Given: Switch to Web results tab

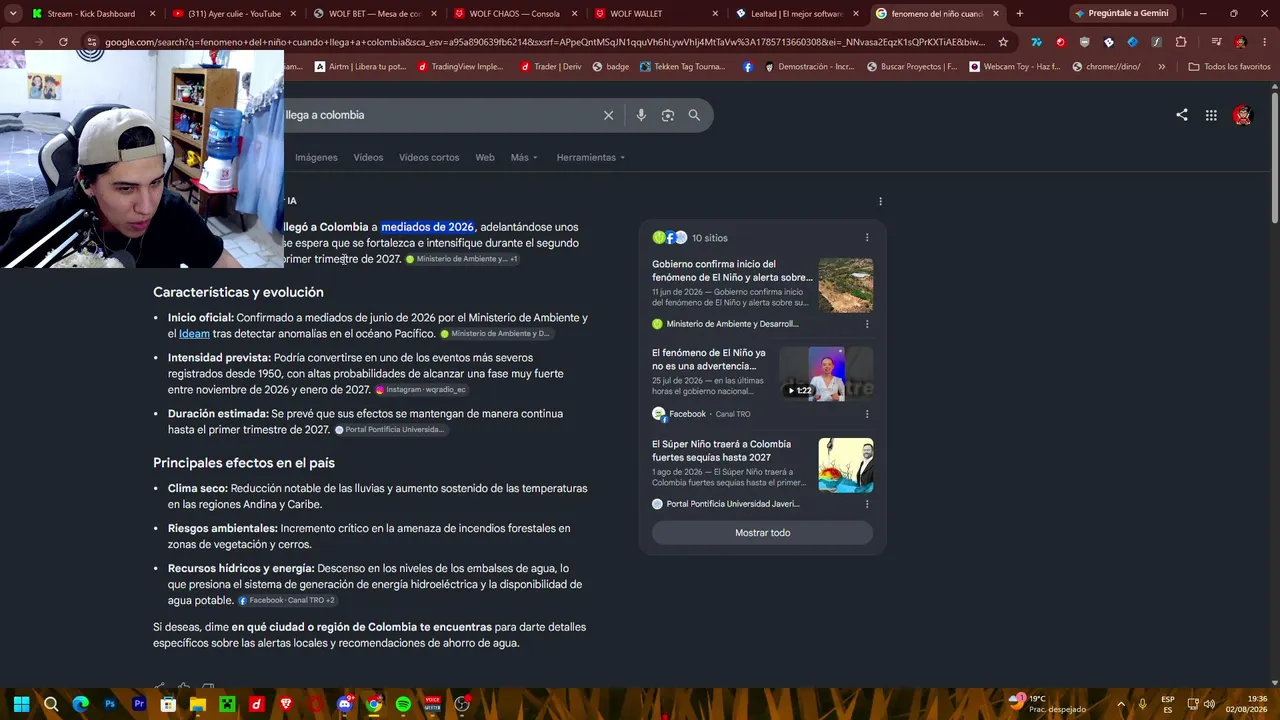Looking at the screenshot, I should [x=485, y=157].
